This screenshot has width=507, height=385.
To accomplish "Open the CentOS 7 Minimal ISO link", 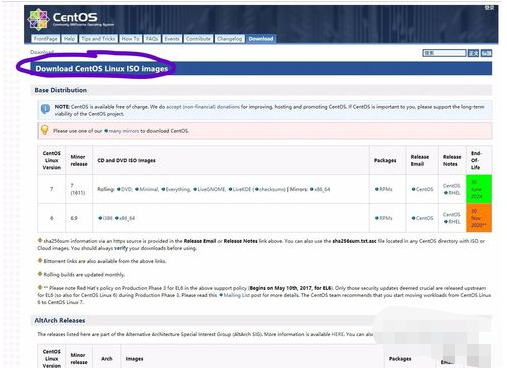I will pyautogui.click(x=147, y=189).
